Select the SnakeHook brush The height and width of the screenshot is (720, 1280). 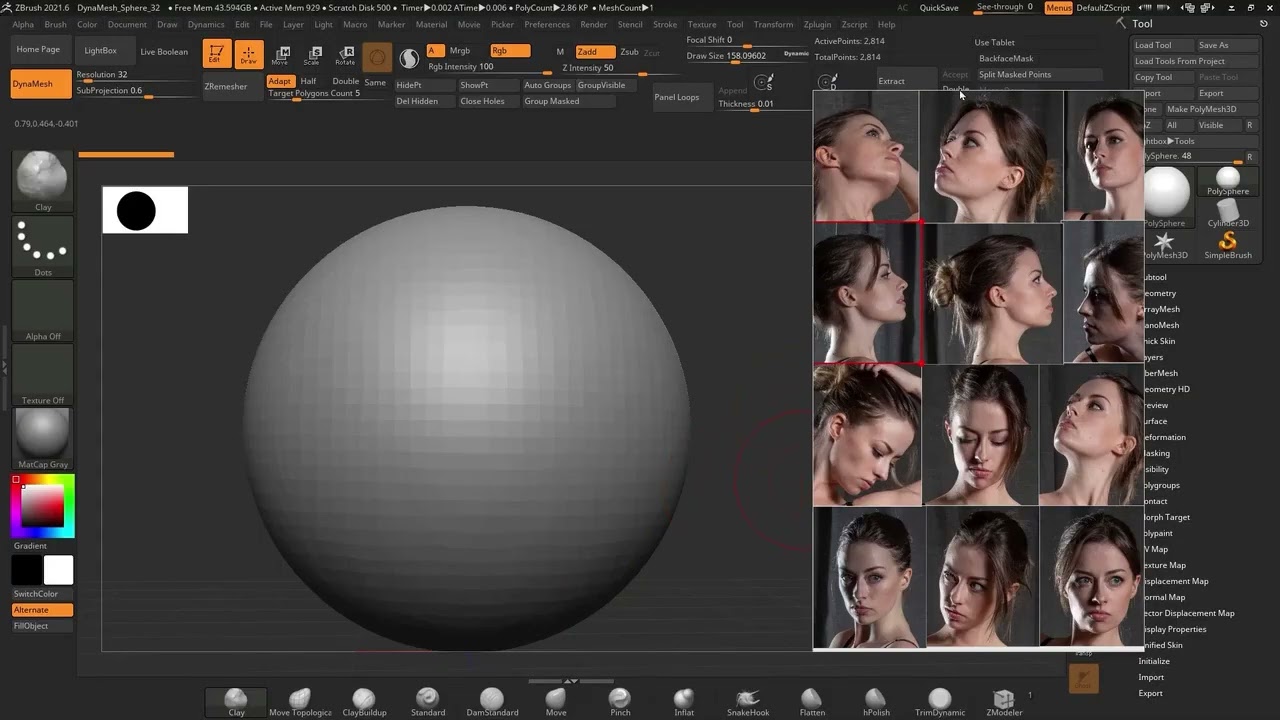[x=748, y=702]
